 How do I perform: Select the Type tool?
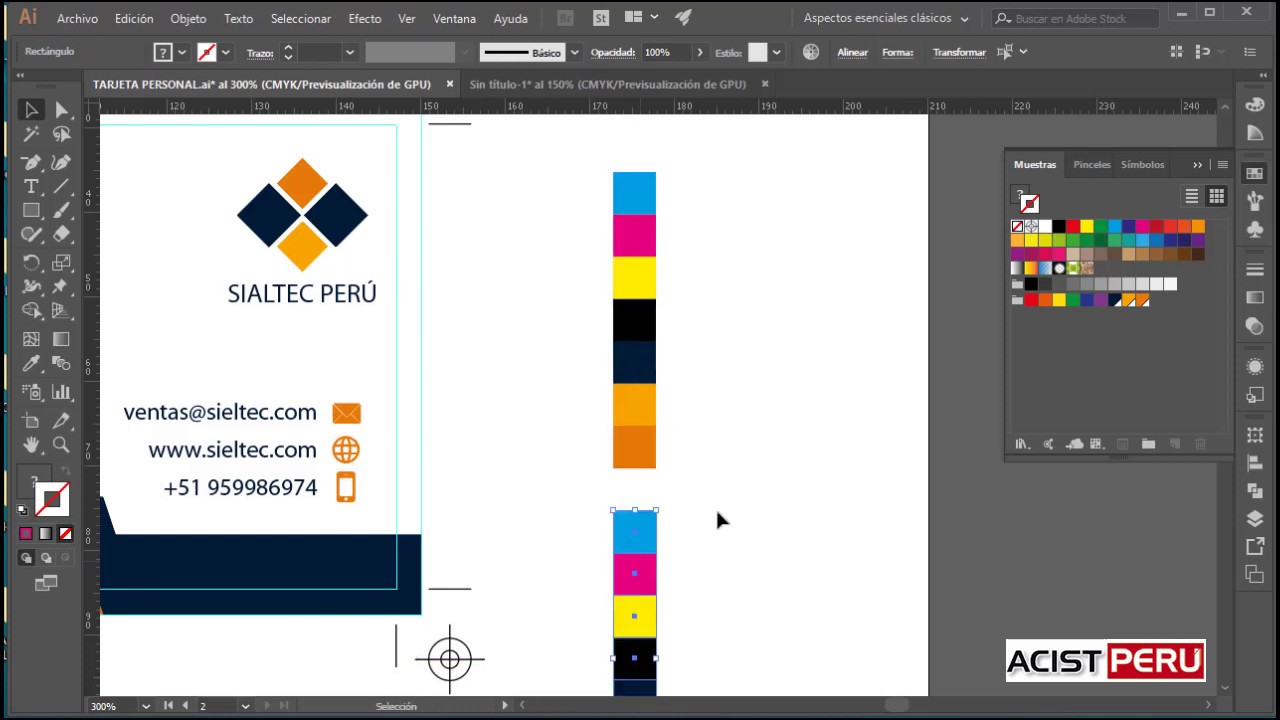coord(31,187)
